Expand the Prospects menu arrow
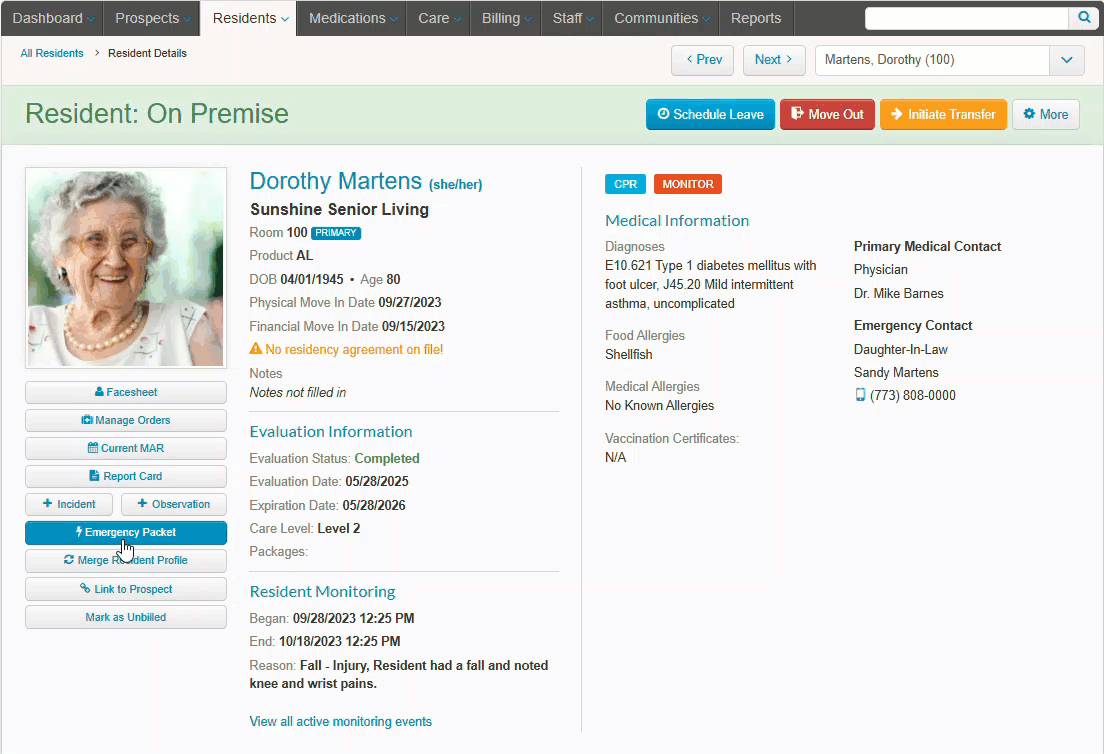 pyautogui.click(x=187, y=20)
